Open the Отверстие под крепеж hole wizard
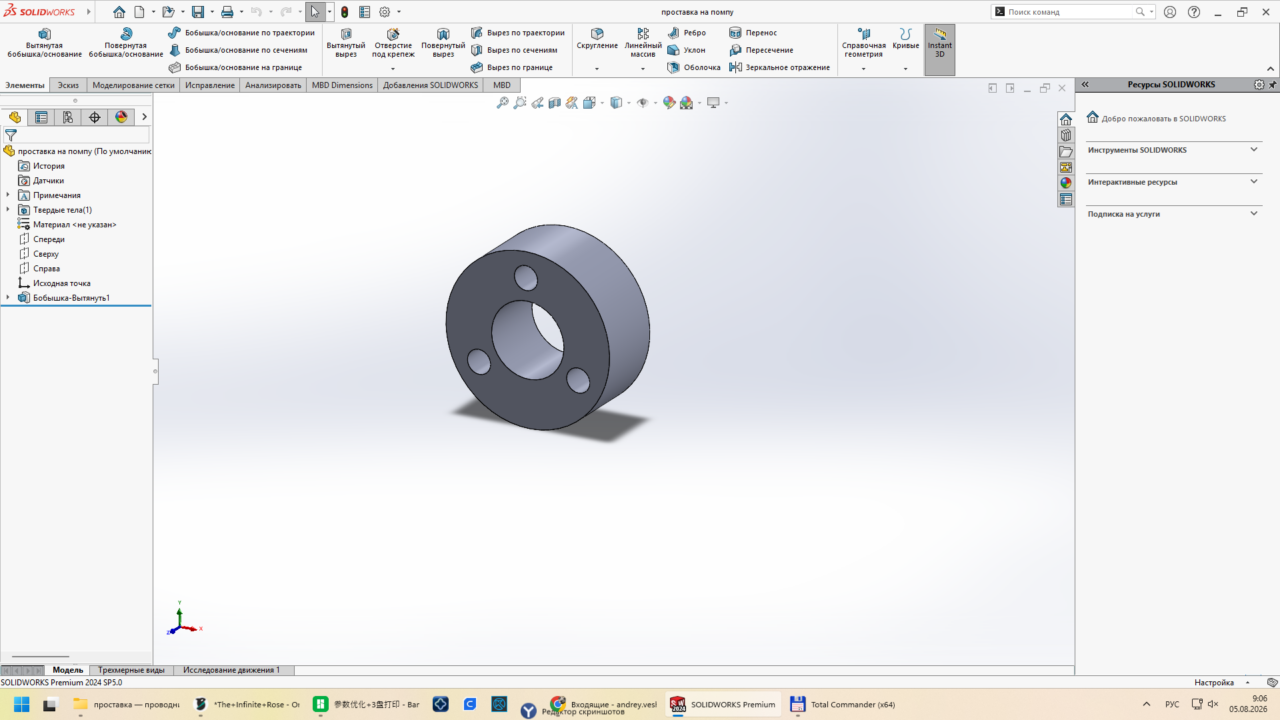The height and width of the screenshot is (720, 1280). point(393,43)
